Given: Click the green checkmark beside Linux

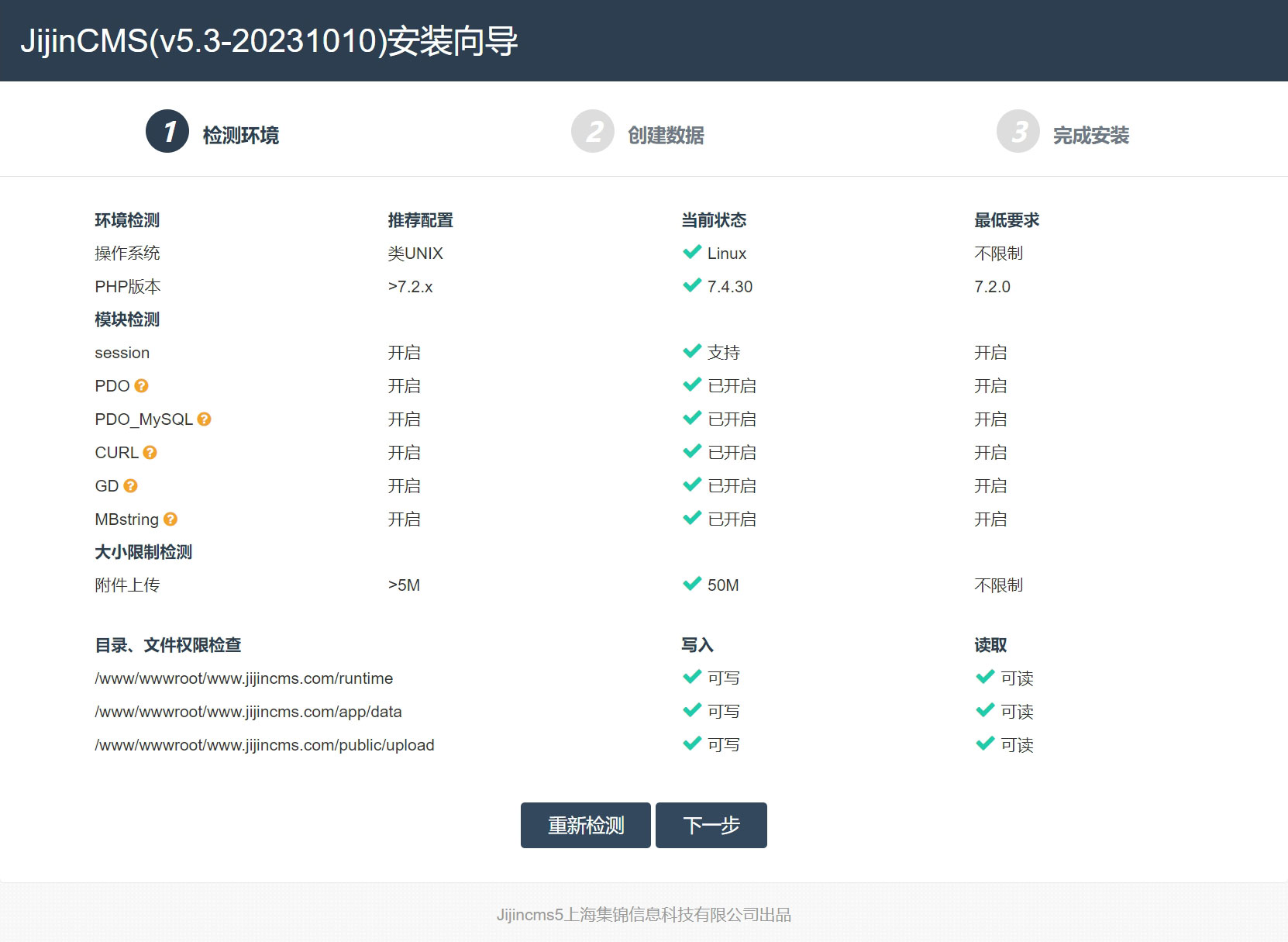Looking at the screenshot, I should (x=692, y=252).
